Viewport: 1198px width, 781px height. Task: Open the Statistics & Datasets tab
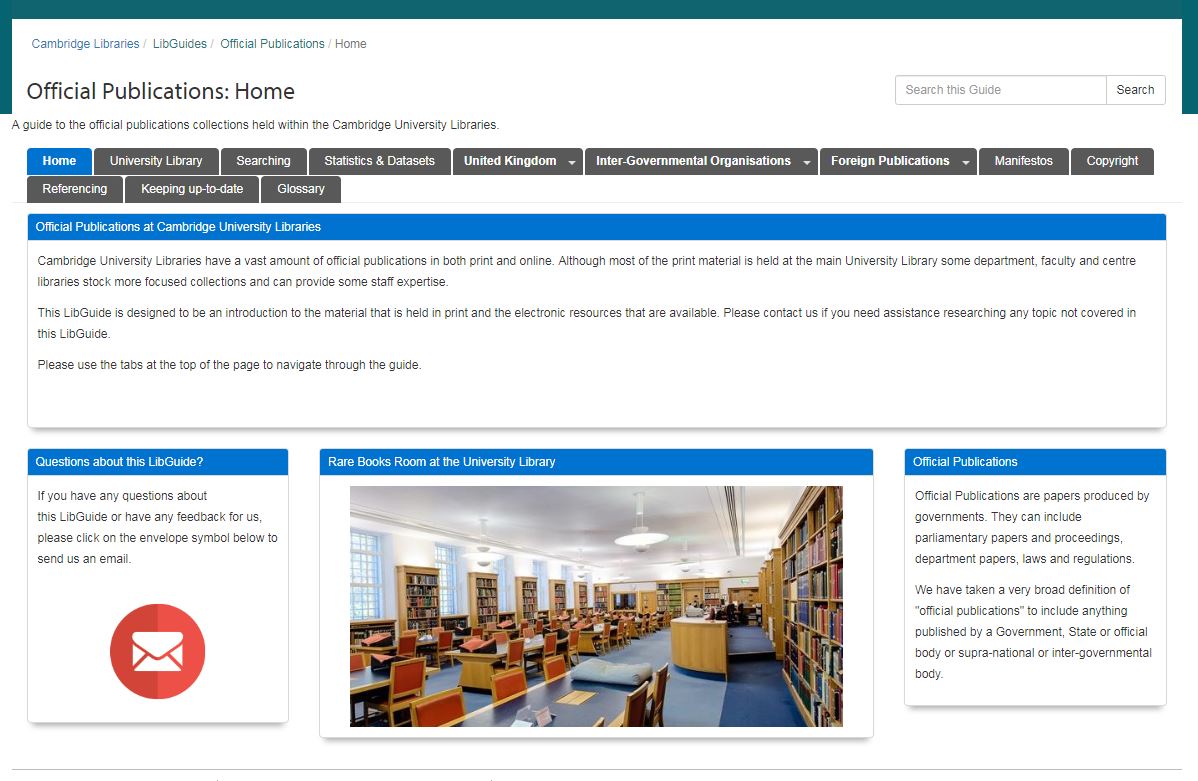coord(379,161)
